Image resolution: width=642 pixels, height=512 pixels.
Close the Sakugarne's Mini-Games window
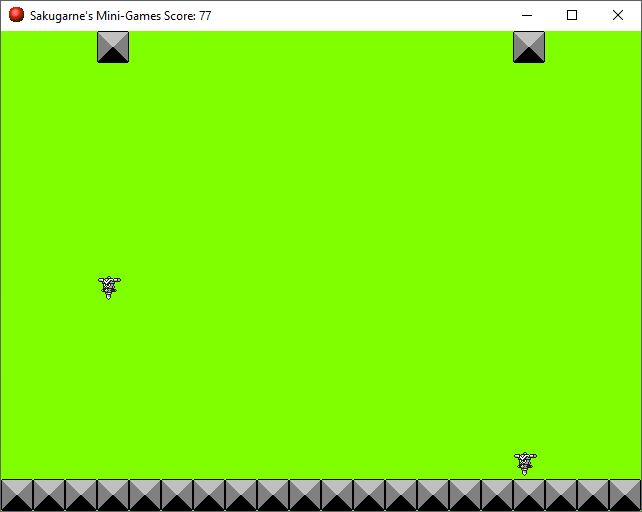tap(618, 16)
